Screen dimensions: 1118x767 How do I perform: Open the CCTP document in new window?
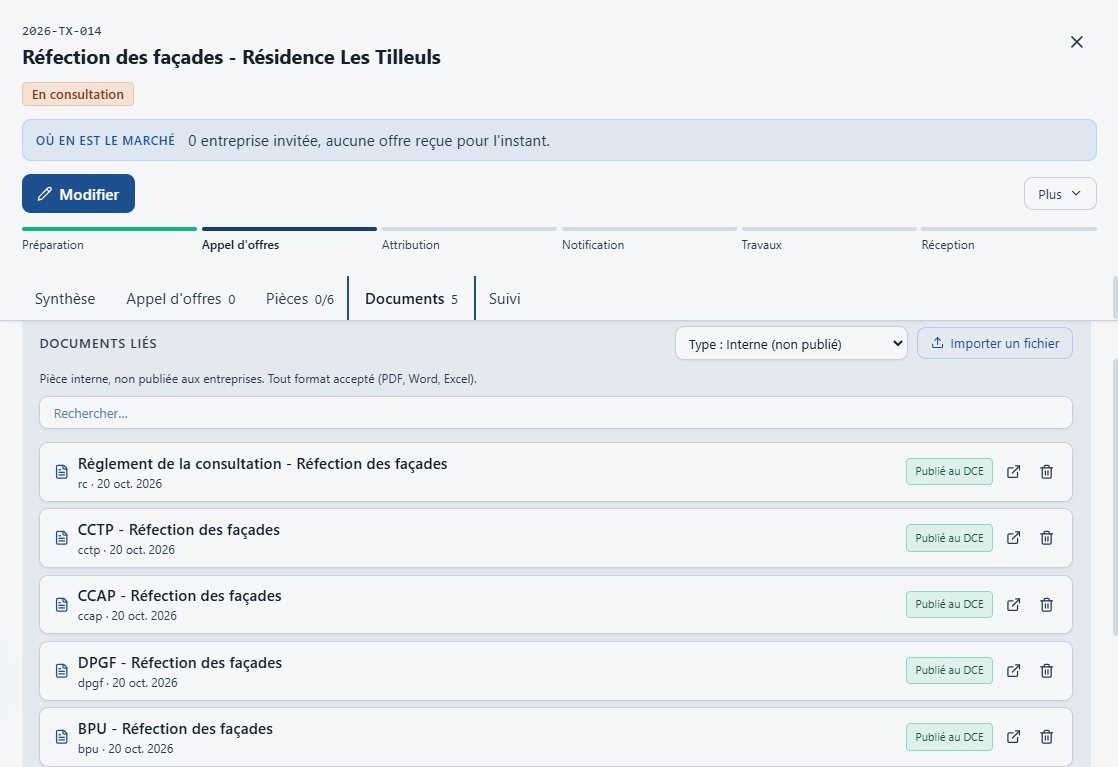coord(1013,538)
